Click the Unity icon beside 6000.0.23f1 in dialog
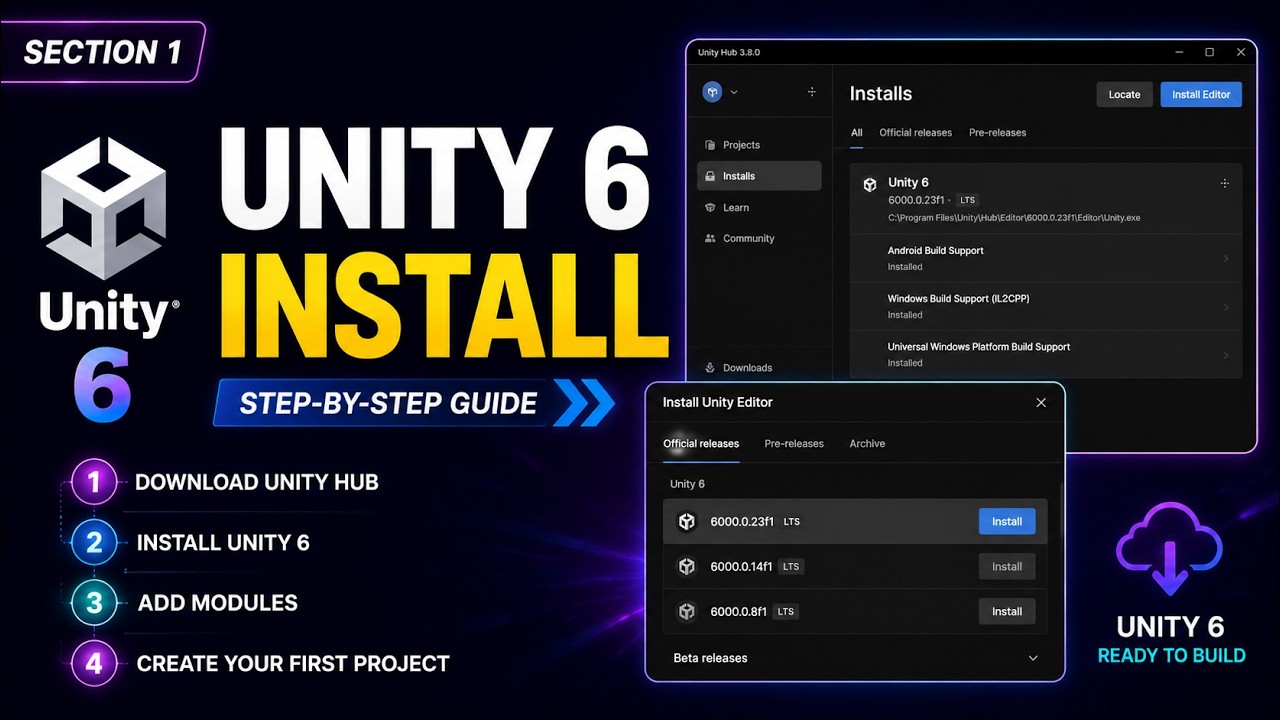 pyautogui.click(x=687, y=521)
